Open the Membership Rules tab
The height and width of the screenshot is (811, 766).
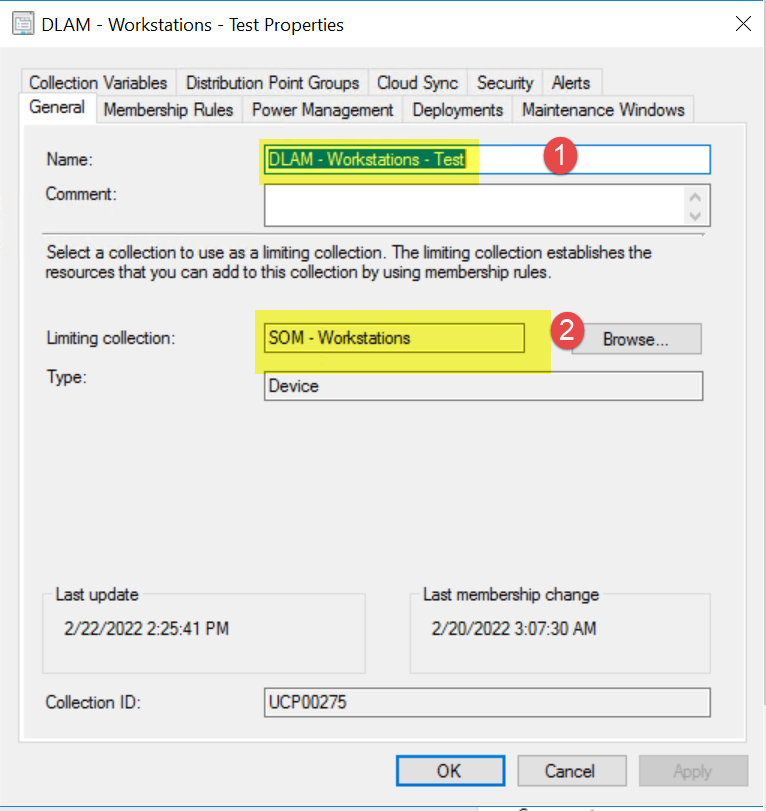(169, 110)
